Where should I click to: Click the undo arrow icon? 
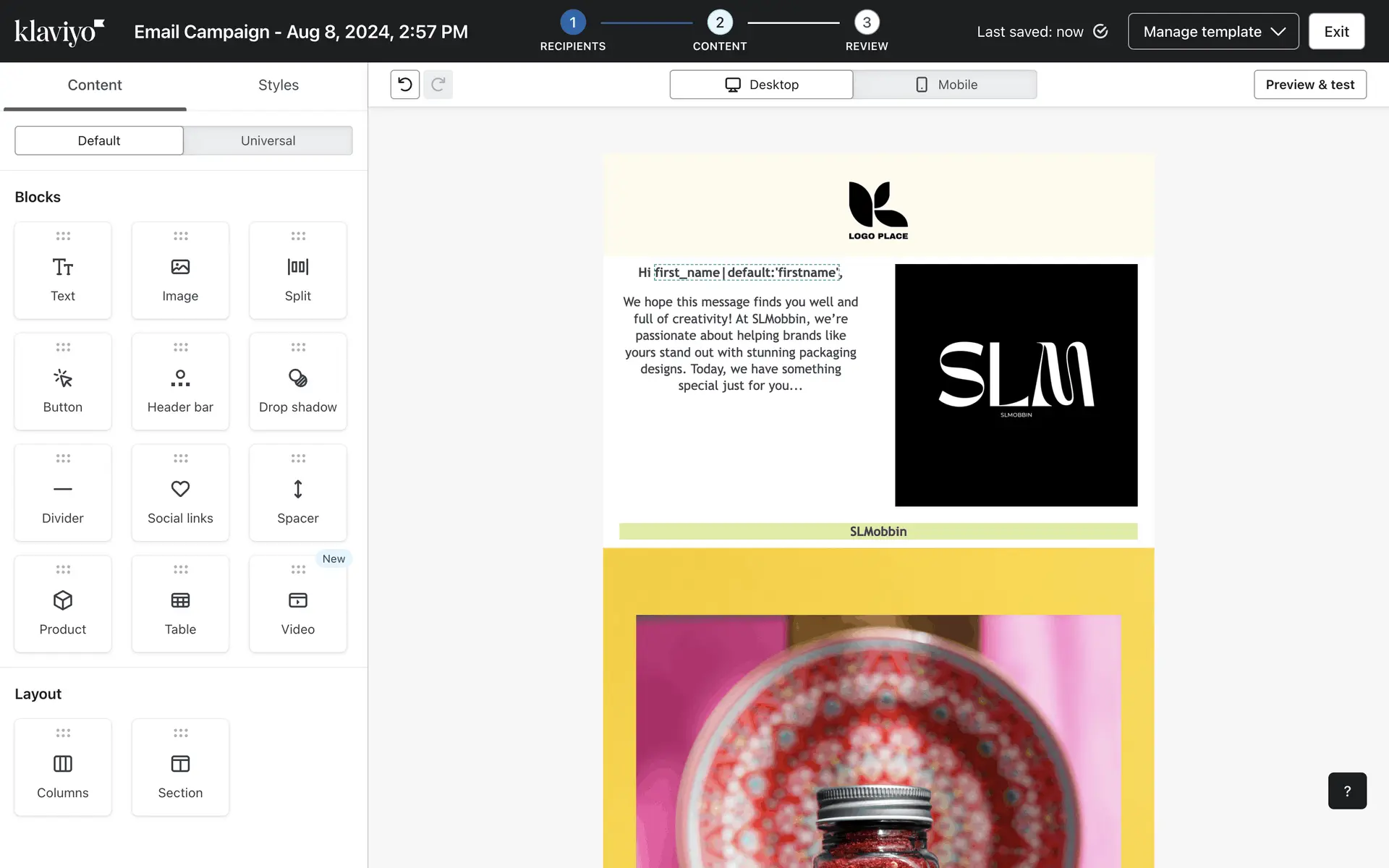[x=405, y=85]
